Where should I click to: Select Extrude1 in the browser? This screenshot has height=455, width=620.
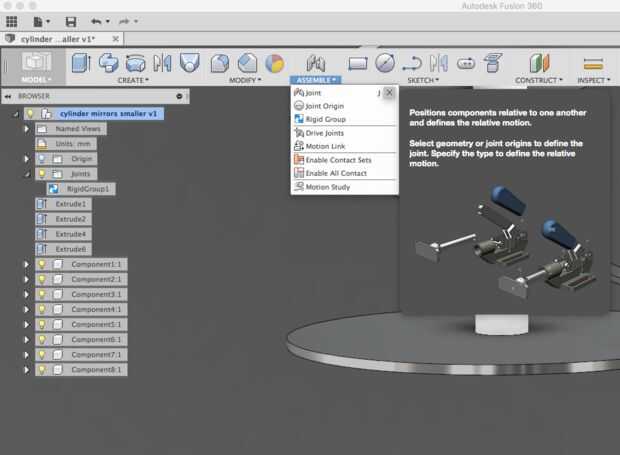pyautogui.click(x=64, y=204)
